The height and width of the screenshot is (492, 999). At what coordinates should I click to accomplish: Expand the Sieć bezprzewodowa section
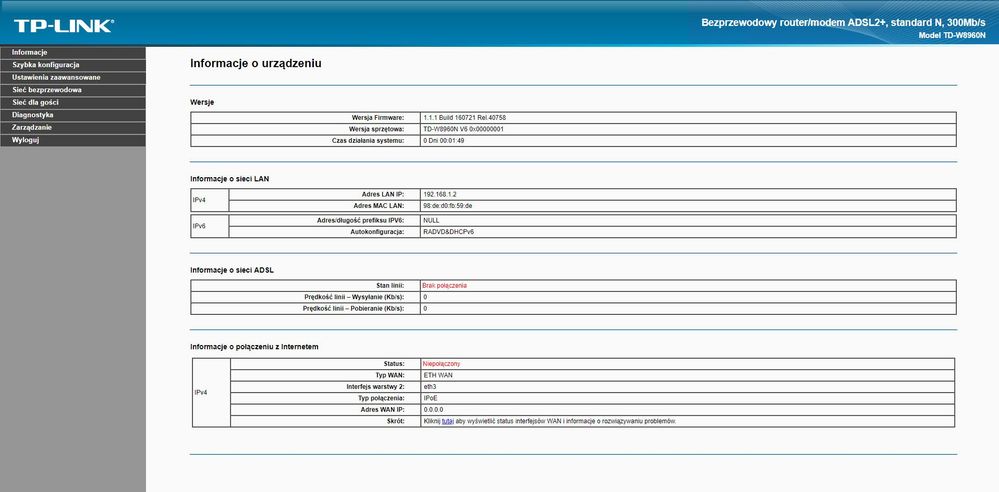[47, 90]
